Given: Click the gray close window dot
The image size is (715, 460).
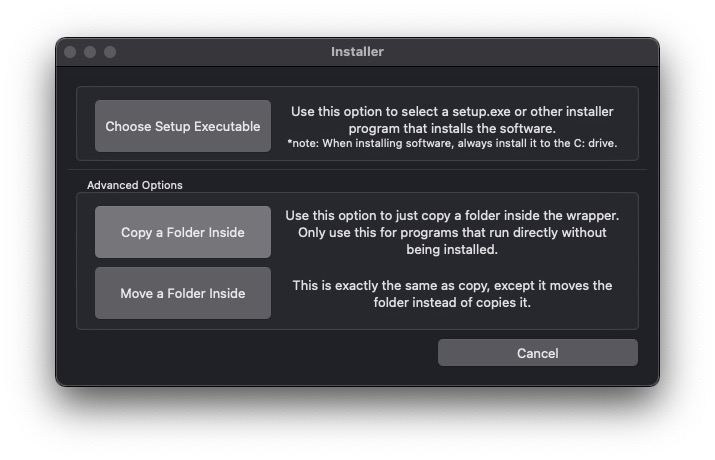Looking at the screenshot, I should click(70, 52).
